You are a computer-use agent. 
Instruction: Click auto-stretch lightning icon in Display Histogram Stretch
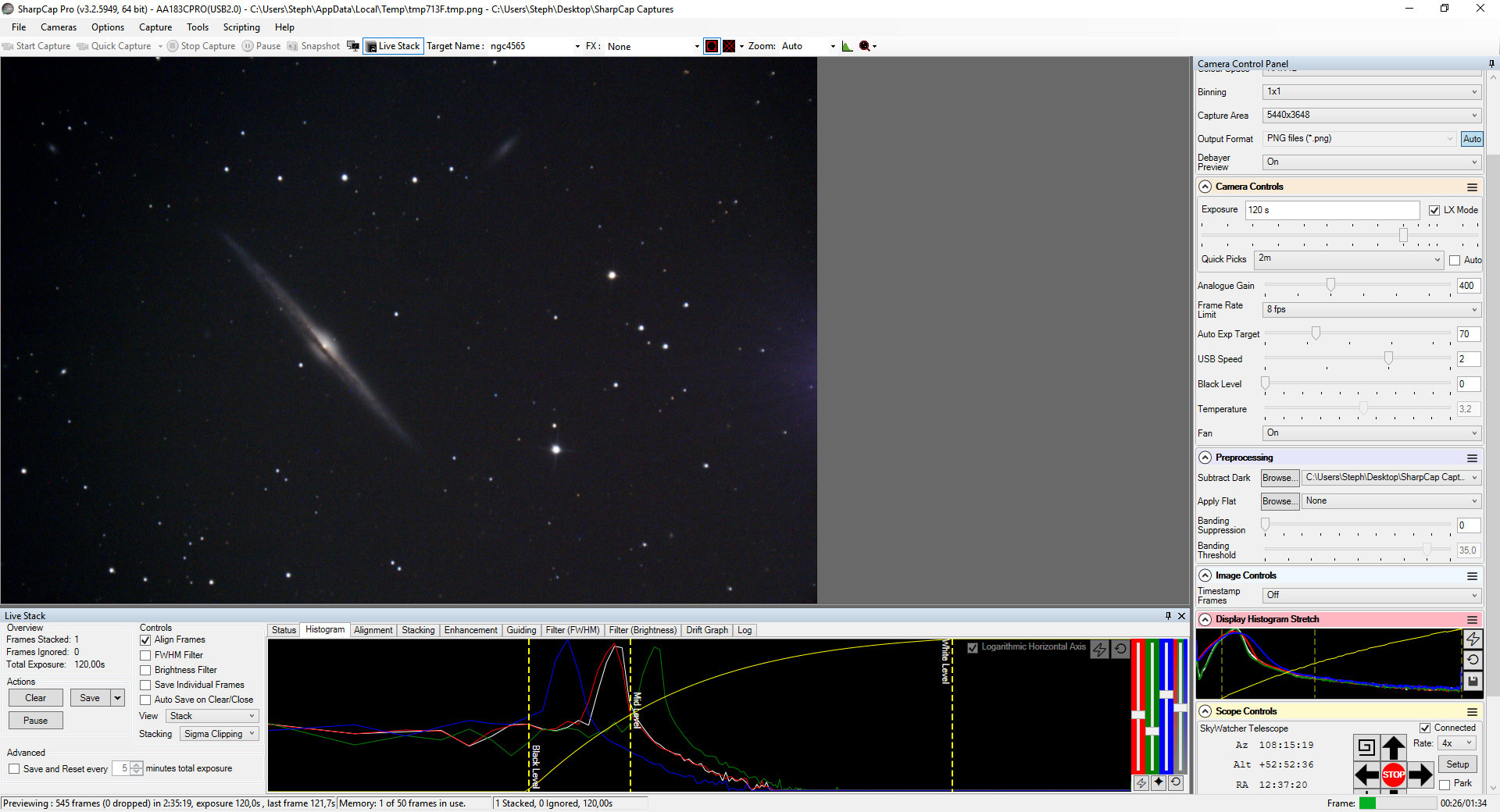[x=1473, y=639]
